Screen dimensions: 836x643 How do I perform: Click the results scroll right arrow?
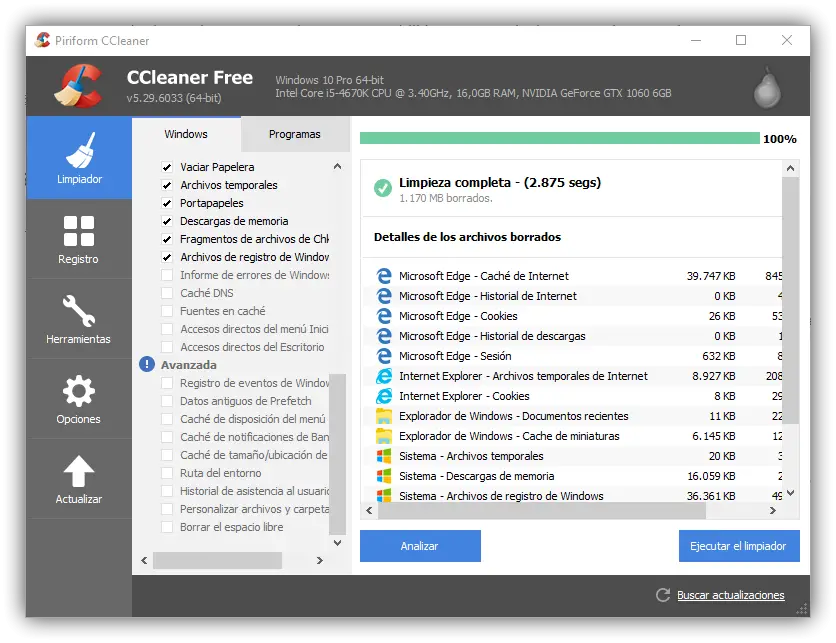(x=773, y=510)
